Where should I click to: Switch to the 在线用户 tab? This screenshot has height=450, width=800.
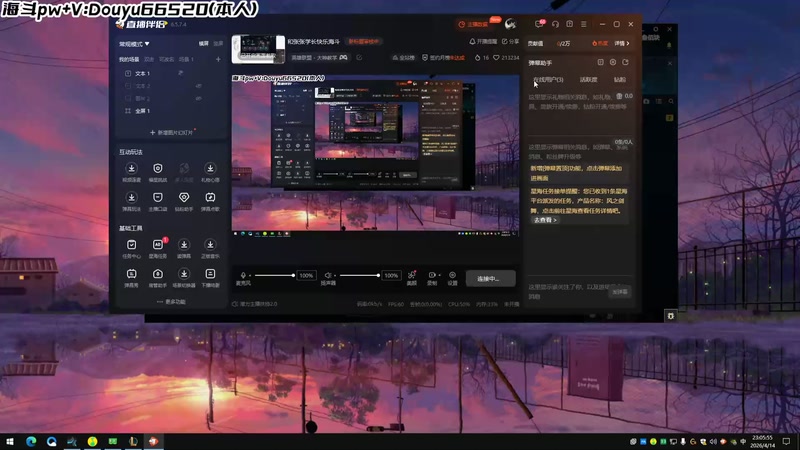(548, 80)
